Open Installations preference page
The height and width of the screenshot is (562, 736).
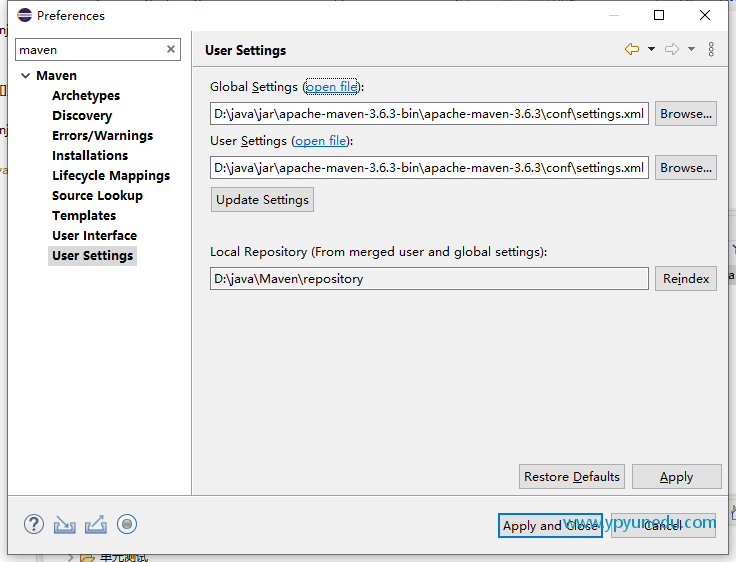(90, 155)
